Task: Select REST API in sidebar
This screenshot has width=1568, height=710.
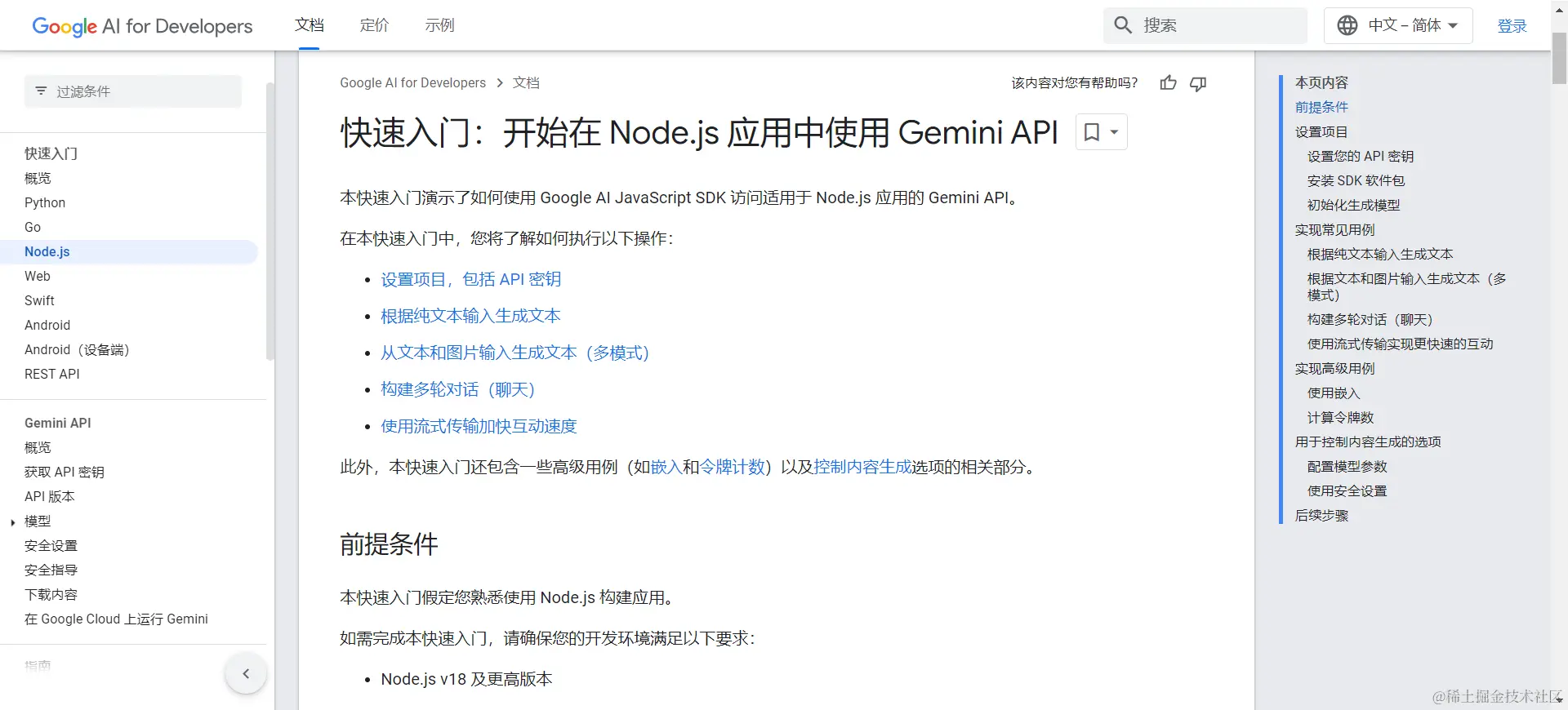Action: (x=52, y=374)
